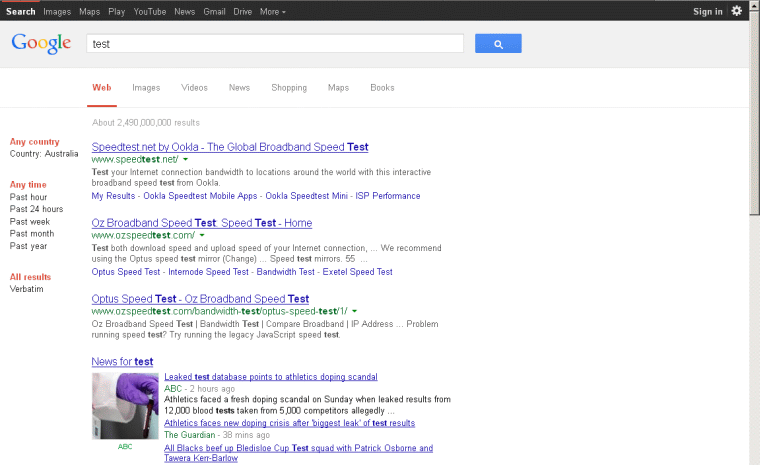Open the Guardian 'Athletics faces new doping crisis' article
760x465 pixels.
(x=289, y=423)
